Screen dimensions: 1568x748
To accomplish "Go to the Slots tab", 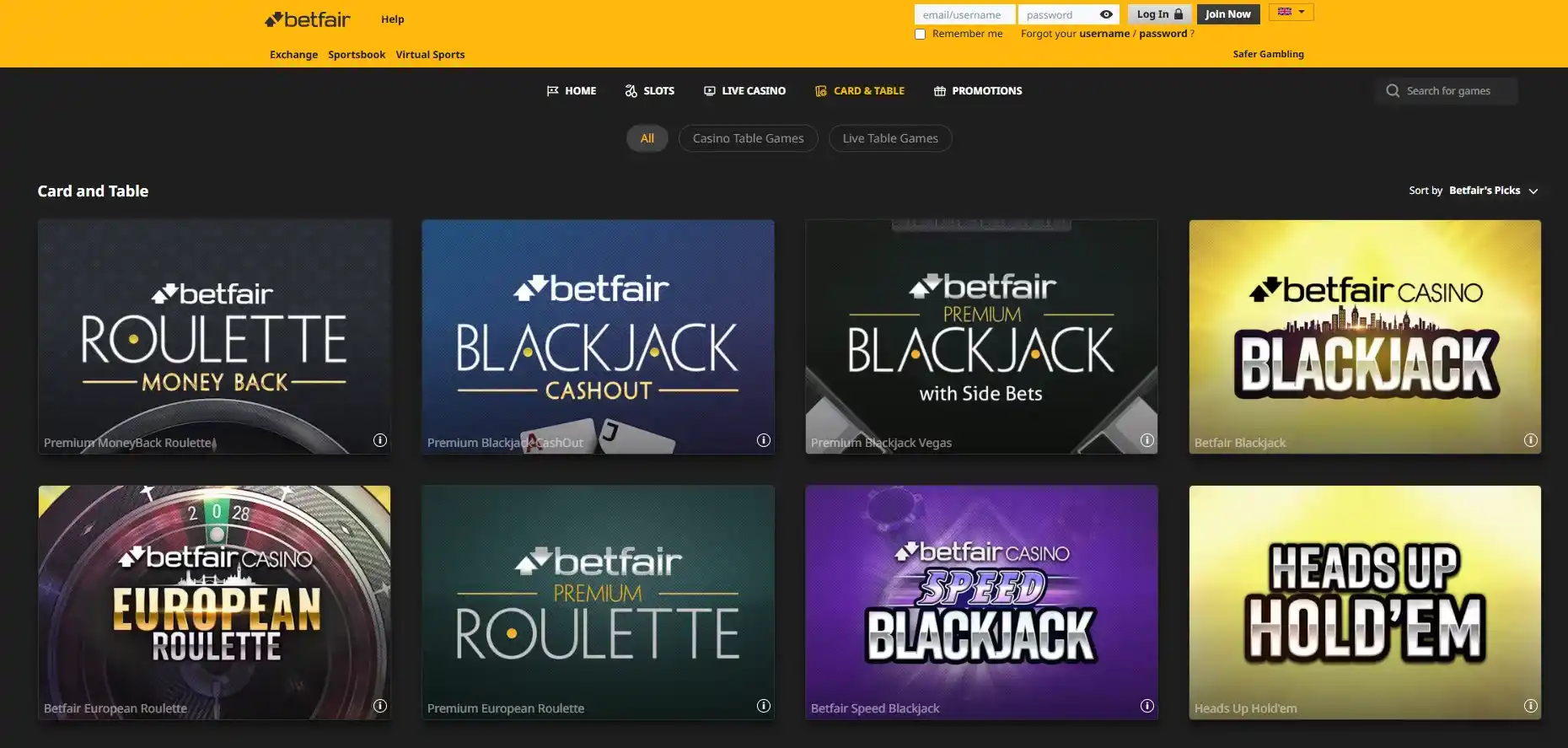I will coord(649,91).
